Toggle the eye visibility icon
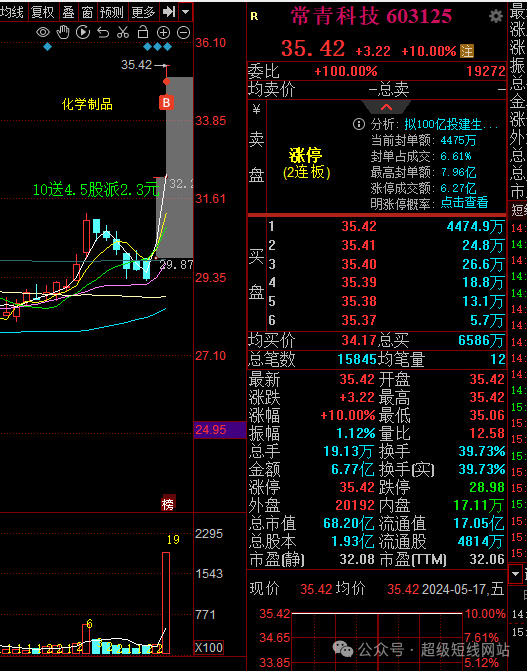 [x=42, y=33]
